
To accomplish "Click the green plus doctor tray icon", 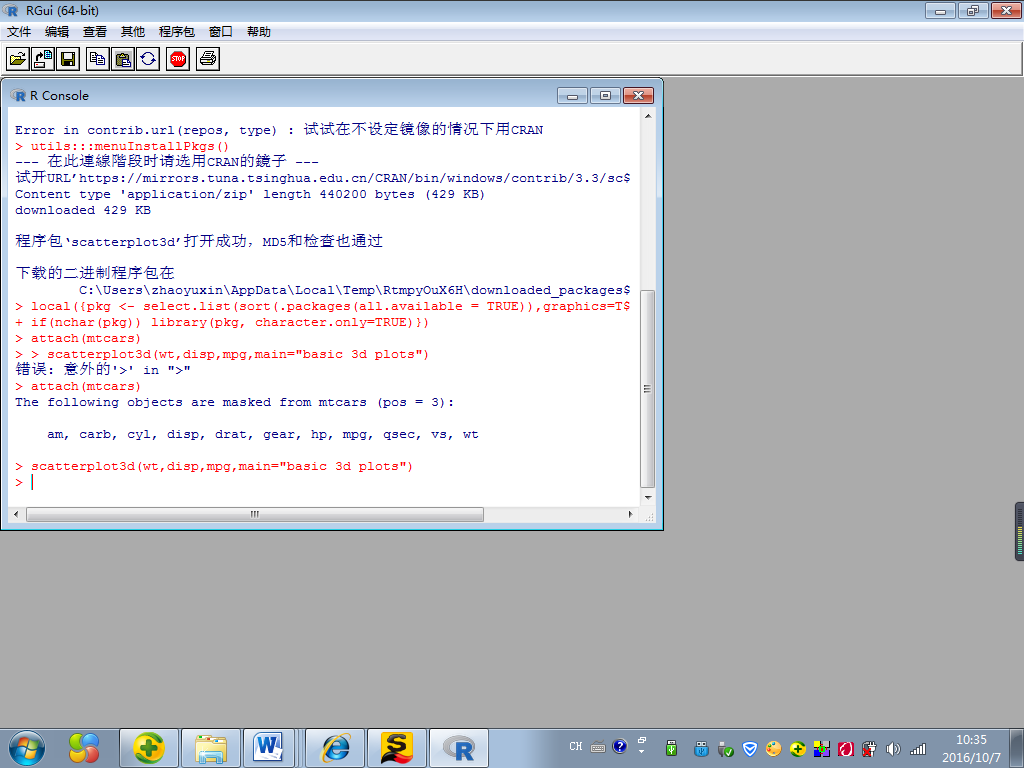I will 797,748.
